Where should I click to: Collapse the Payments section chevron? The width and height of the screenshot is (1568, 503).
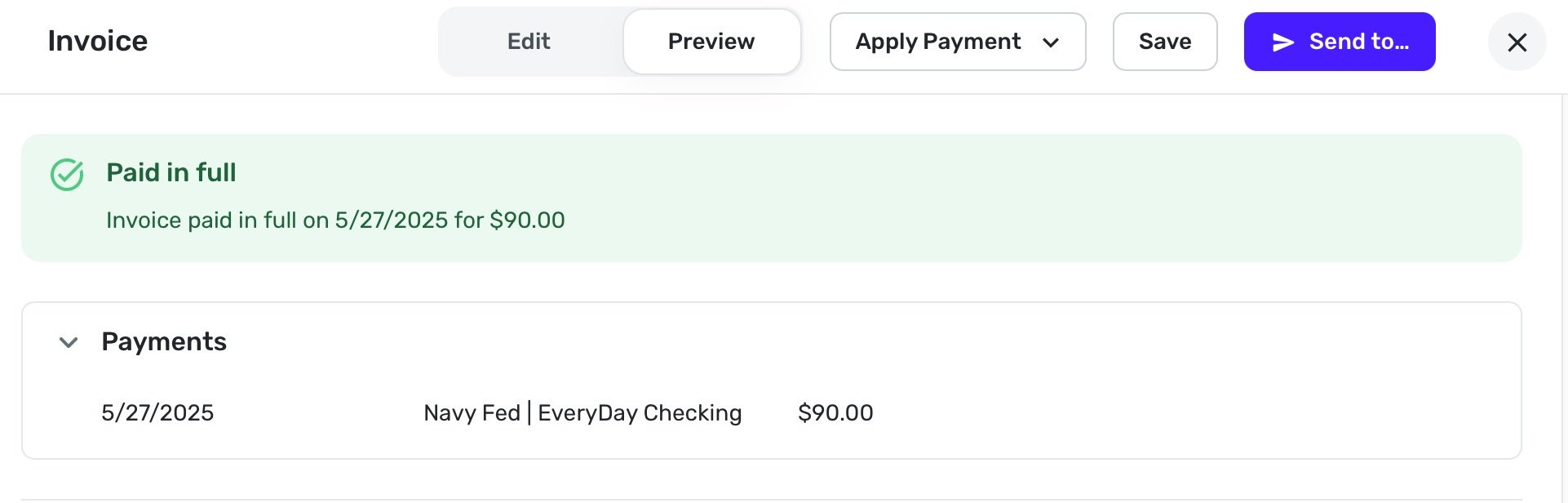pos(69,342)
